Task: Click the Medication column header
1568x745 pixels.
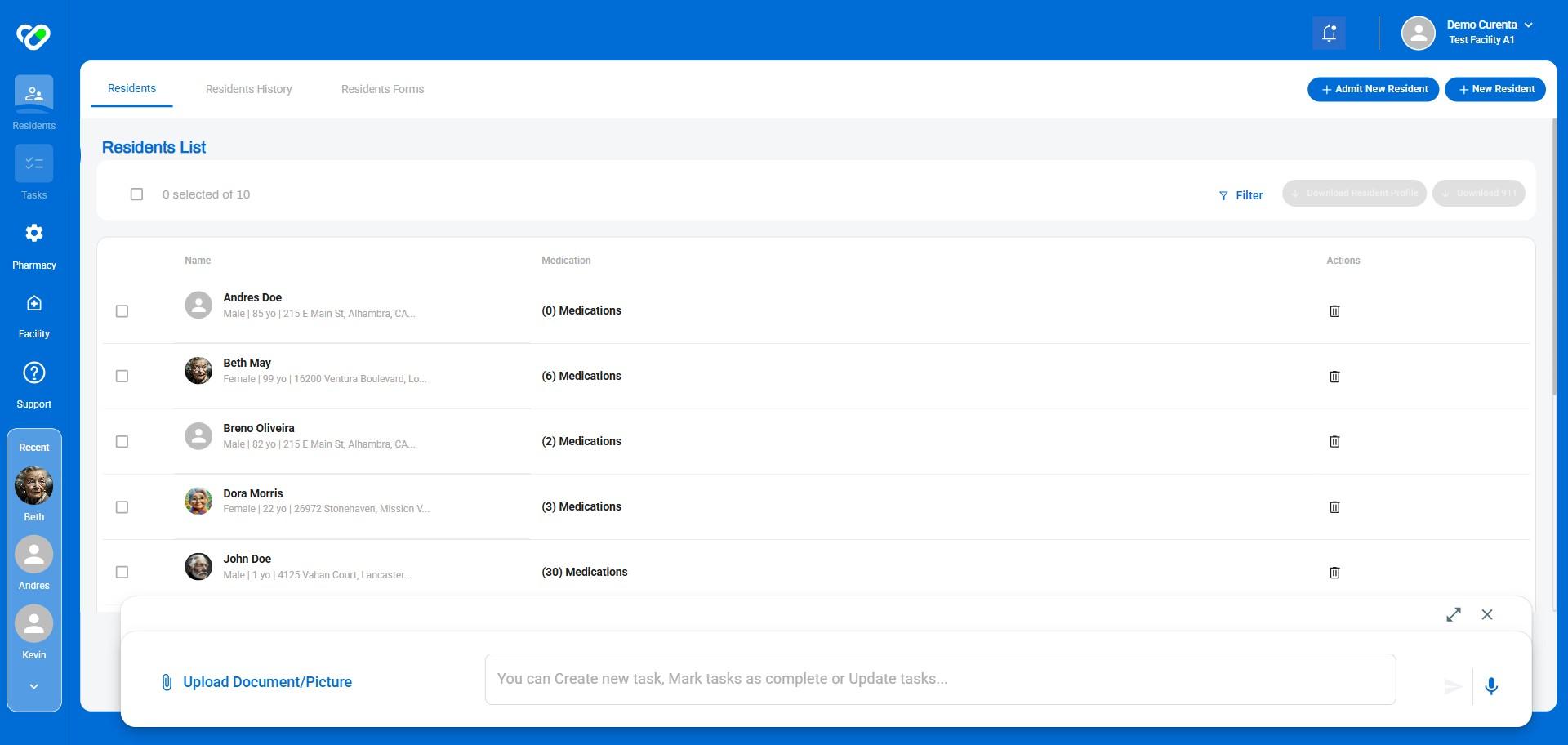Action: pyautogui.click(x=566, y=261)
